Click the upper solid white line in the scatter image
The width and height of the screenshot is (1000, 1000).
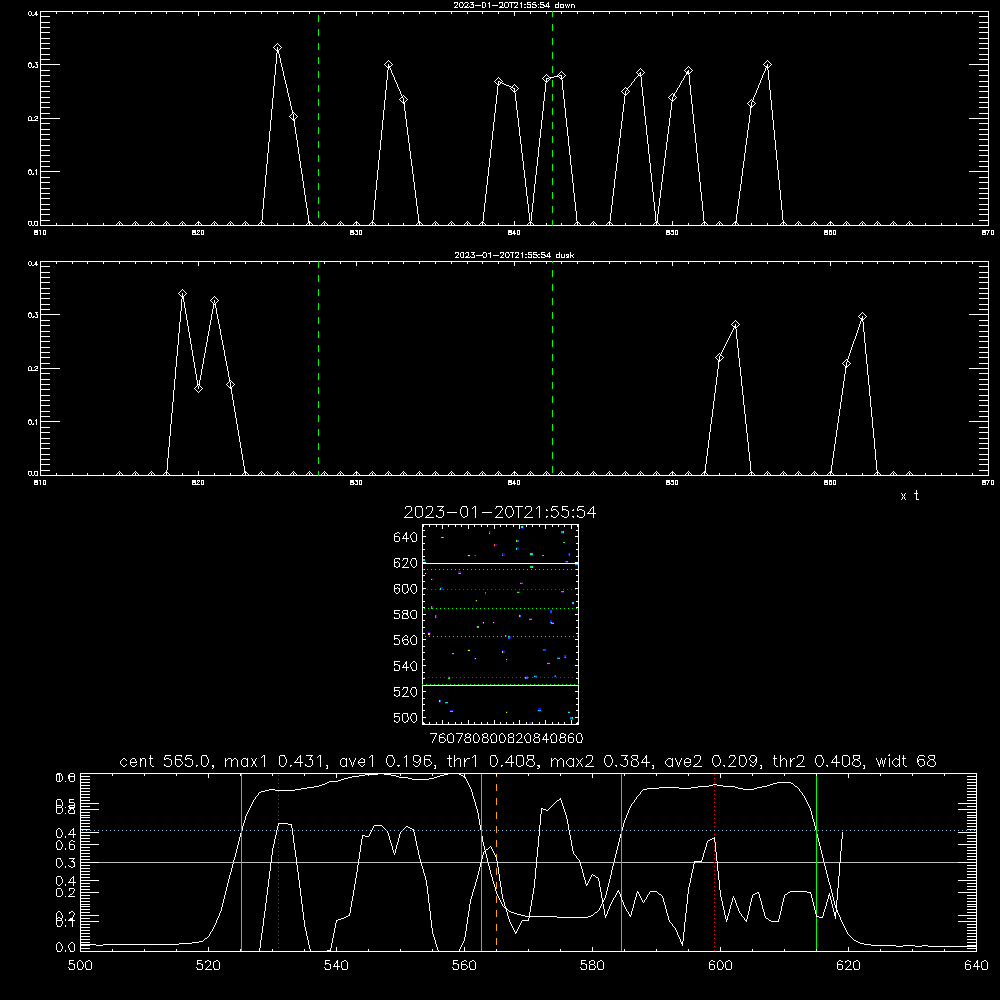coord(501,563)
